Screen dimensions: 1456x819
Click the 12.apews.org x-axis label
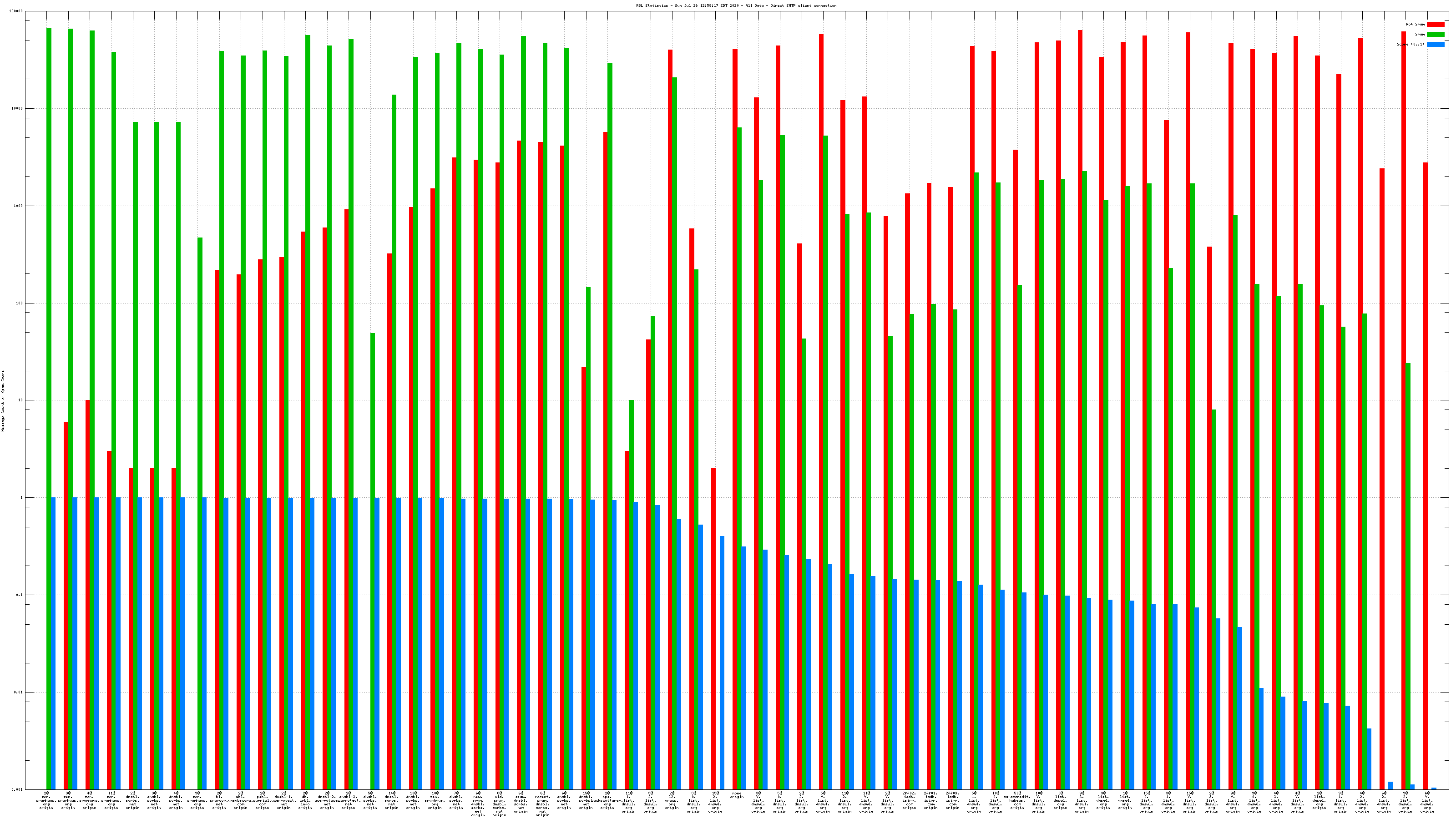(x=672, y=800)
